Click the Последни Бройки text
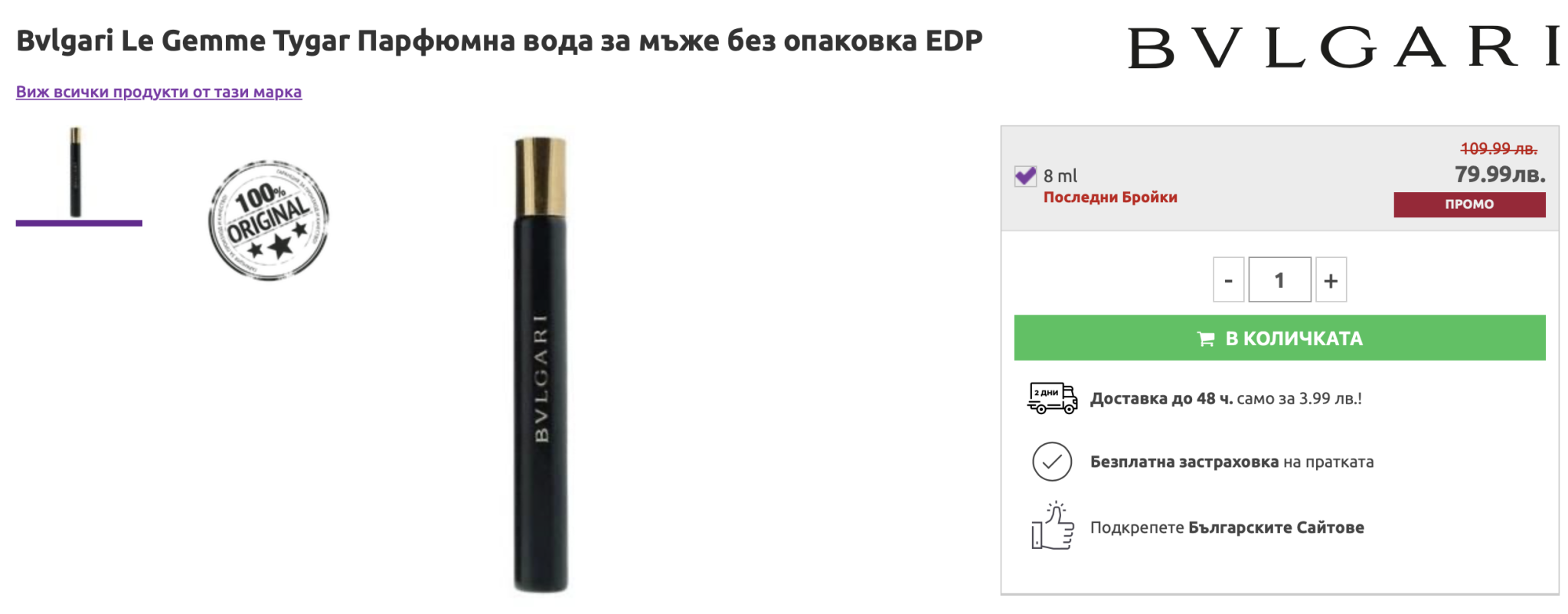This screenshot has width=1568, height=614. [1110, 198]
